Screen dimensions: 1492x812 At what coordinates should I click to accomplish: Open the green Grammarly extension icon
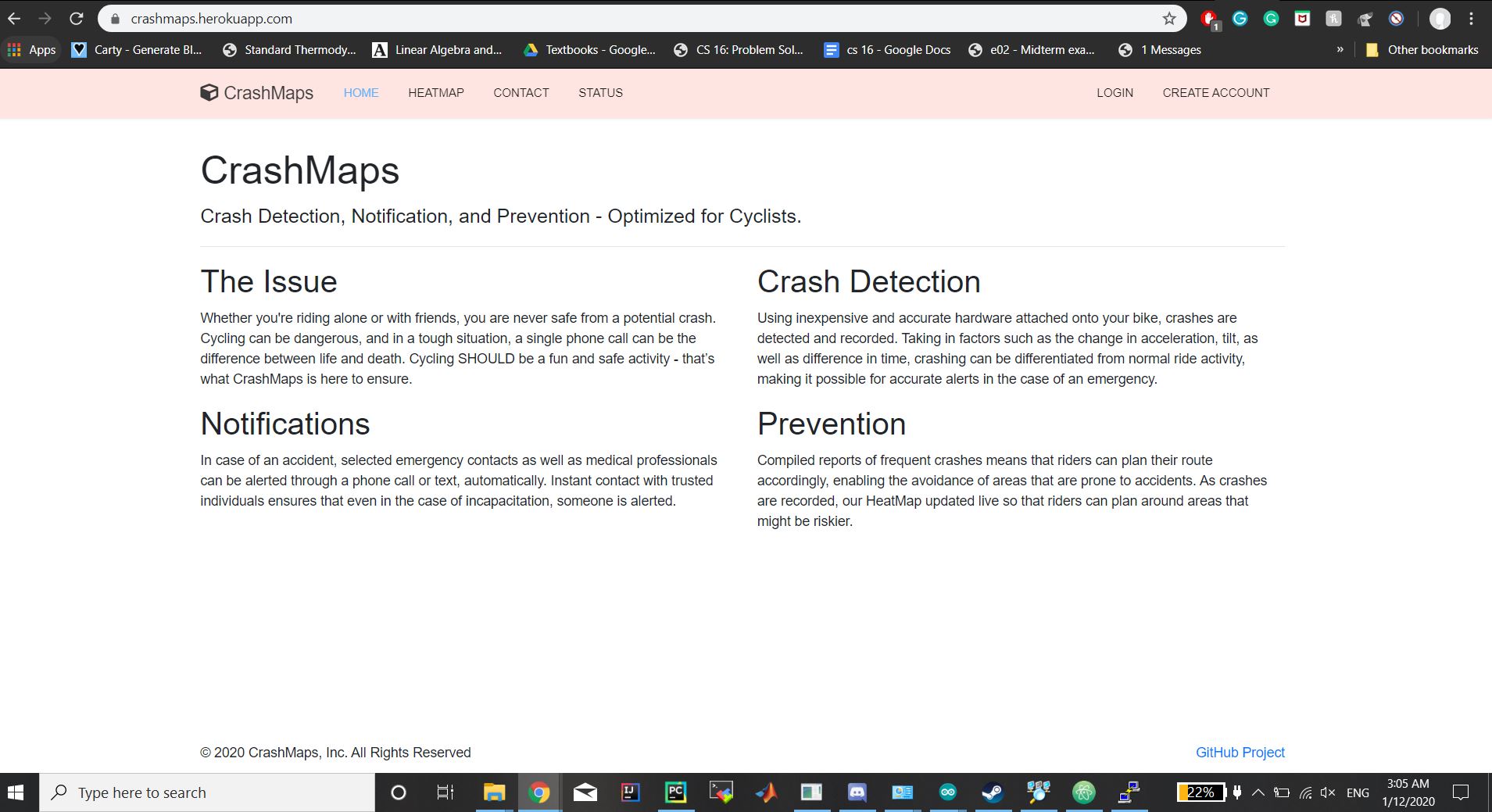pos(1272,19)
